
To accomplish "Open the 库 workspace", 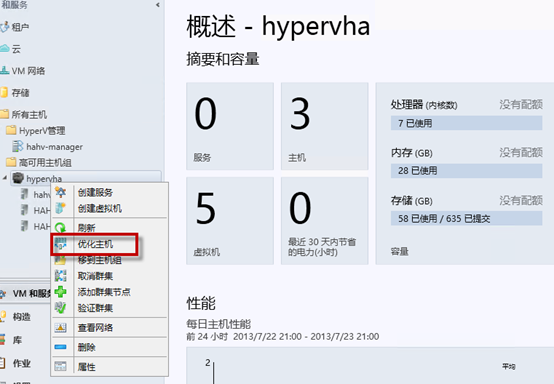I will coord(17,340).
